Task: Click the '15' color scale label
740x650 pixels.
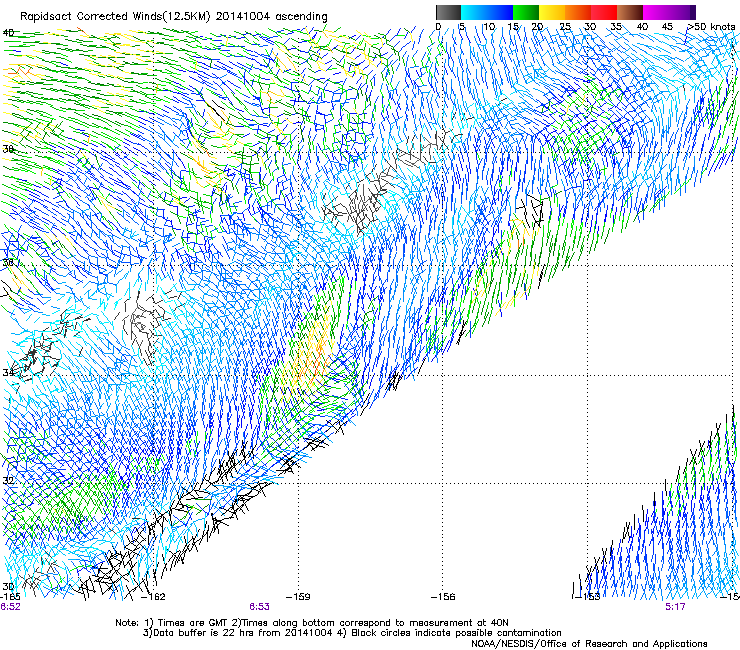Action: (x=513, y=27)
